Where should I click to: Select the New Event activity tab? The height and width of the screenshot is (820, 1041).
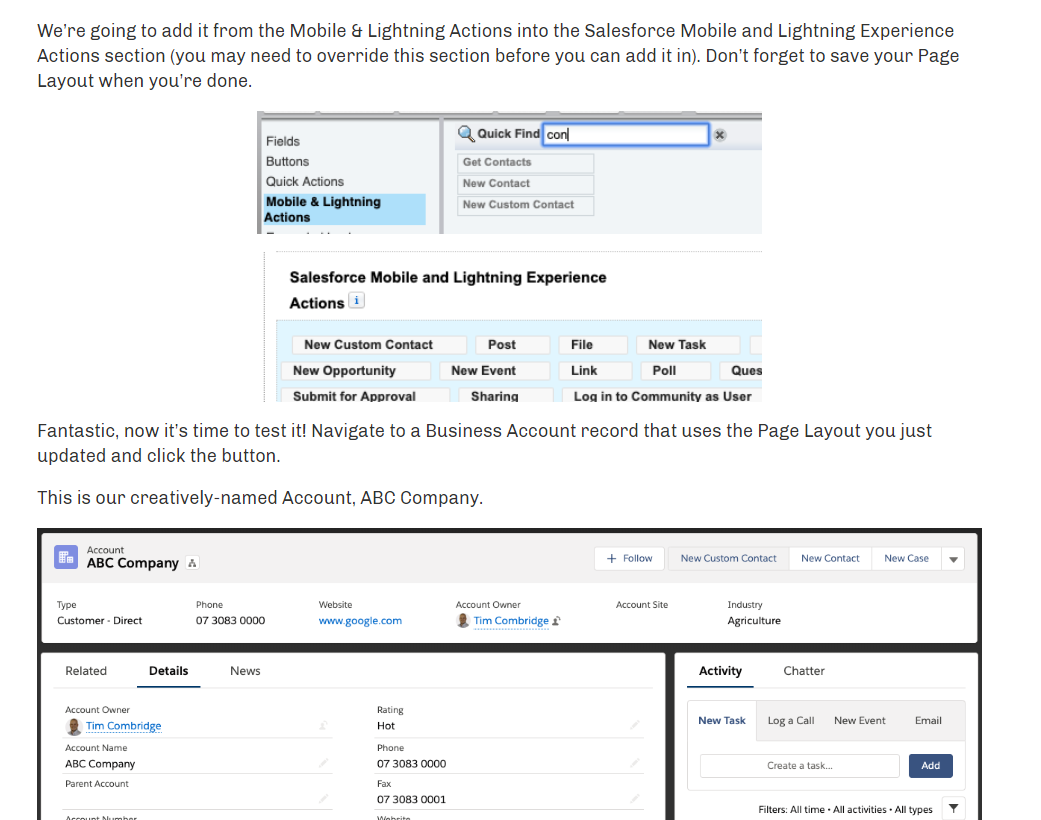point(860,720)
